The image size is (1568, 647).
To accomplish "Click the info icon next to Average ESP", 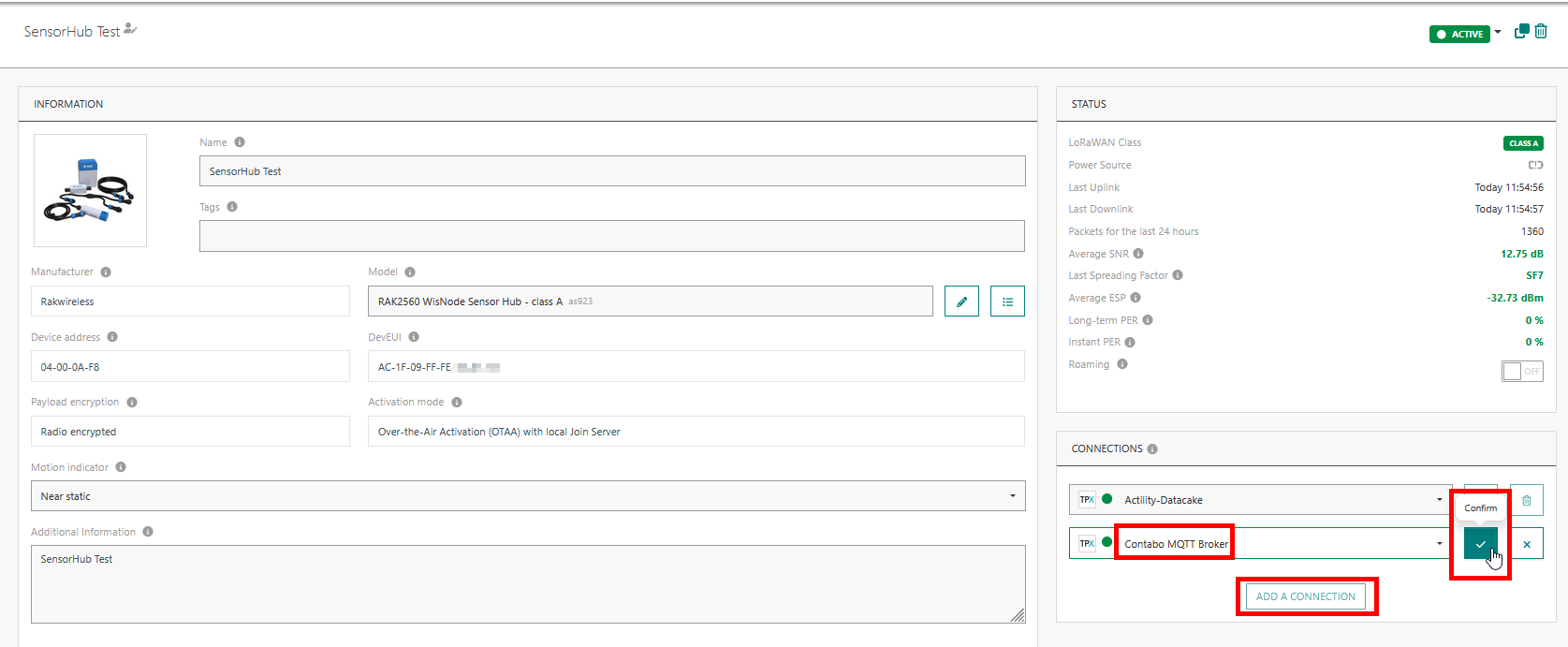I will [1136, 298].
